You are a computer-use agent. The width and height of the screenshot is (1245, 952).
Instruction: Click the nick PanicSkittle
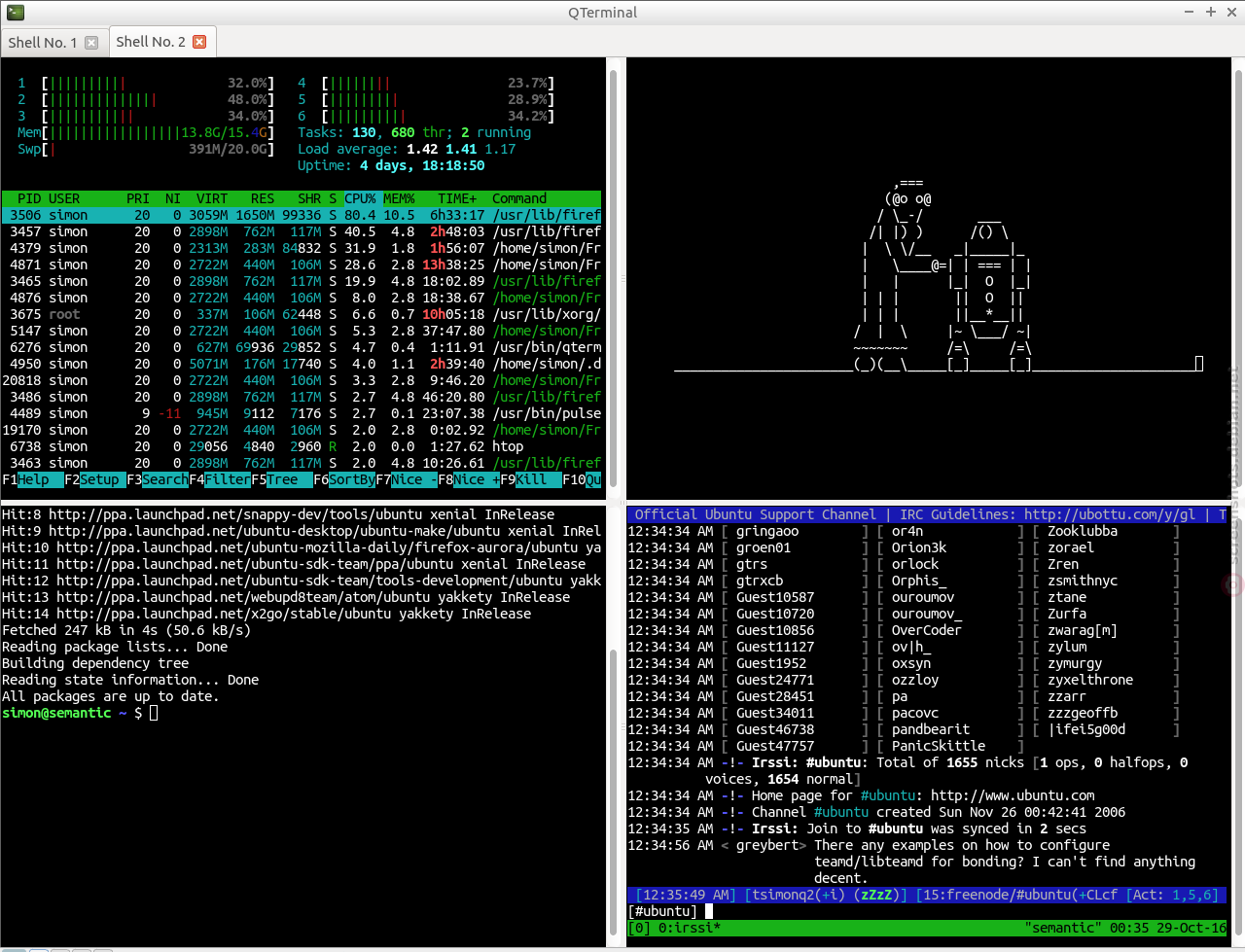[939, 746]
